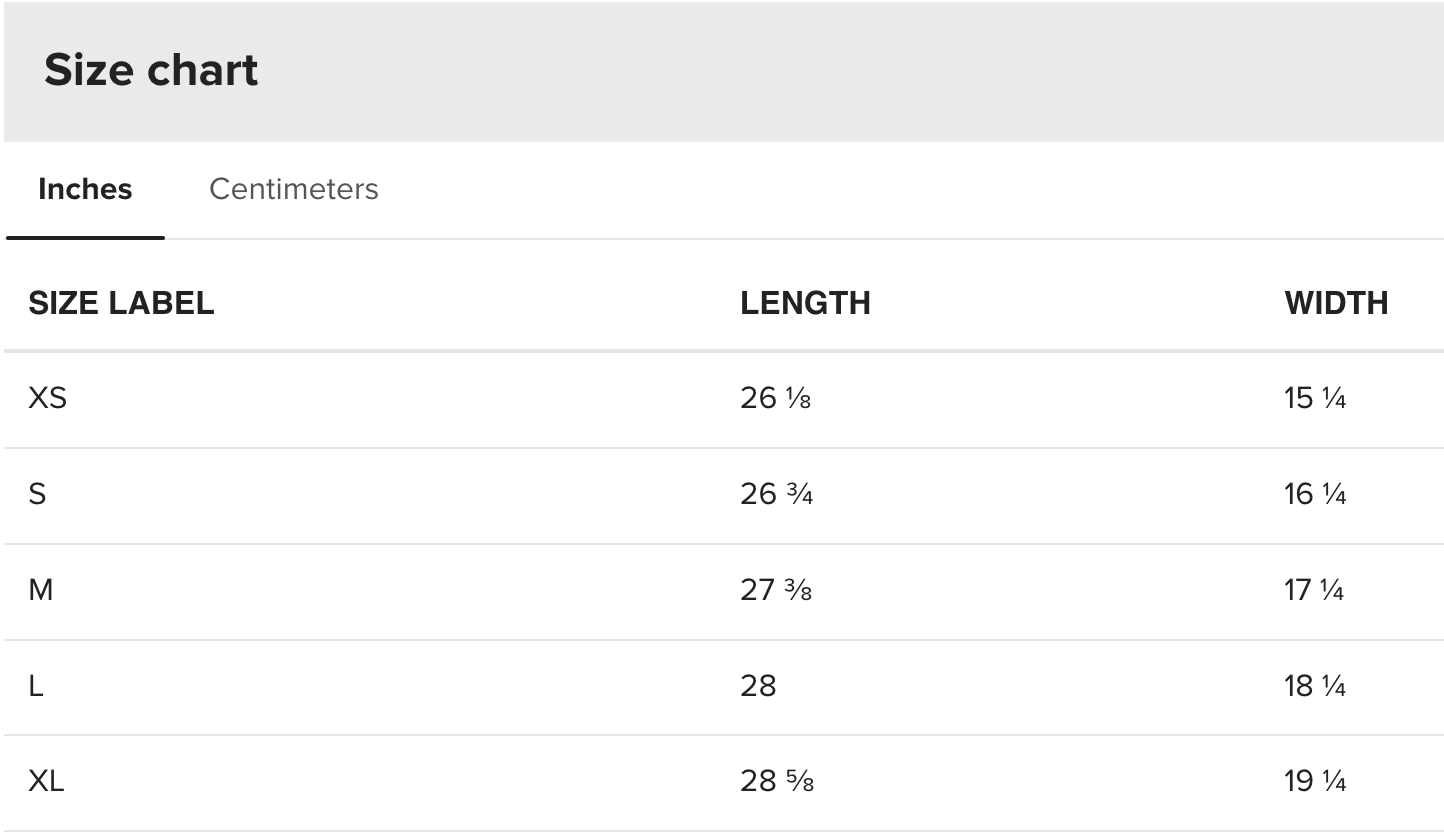
Task: Switch to the Centimeters tab
Action: [293, 189]
